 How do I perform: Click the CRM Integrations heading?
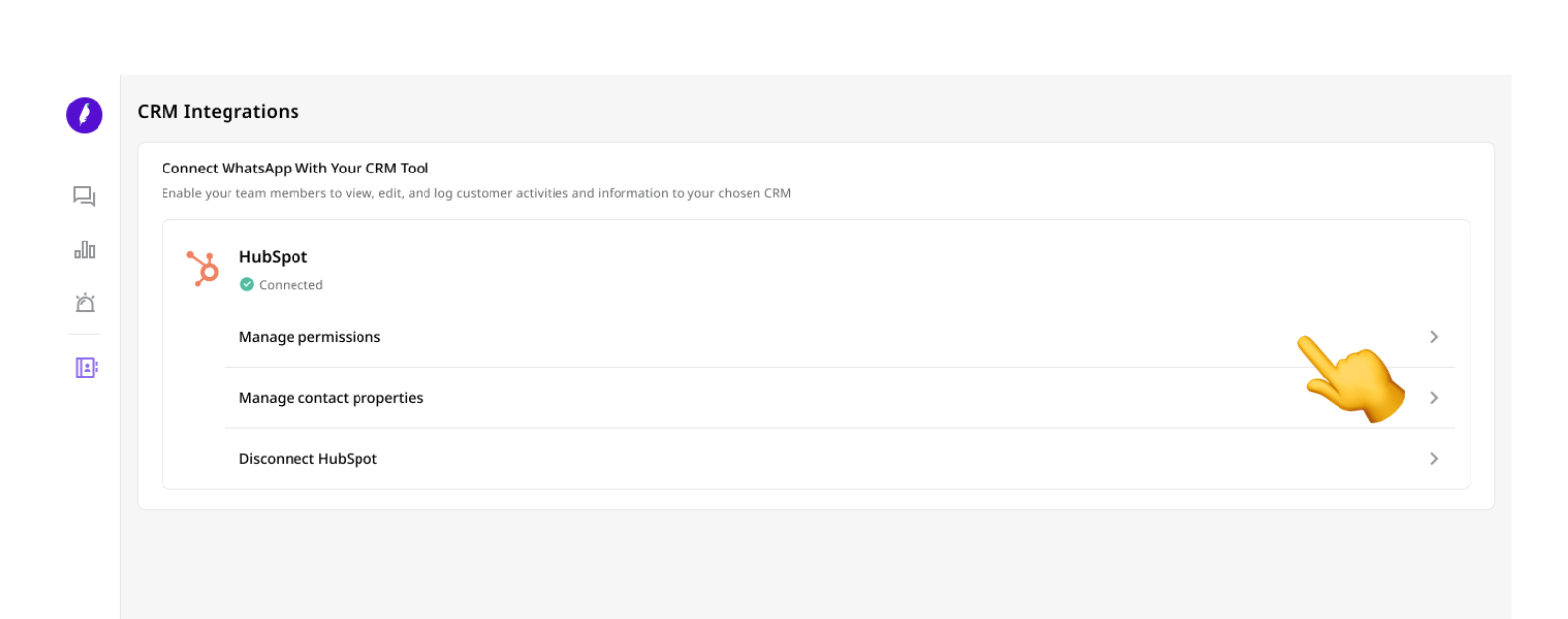(x=219, y=112)
